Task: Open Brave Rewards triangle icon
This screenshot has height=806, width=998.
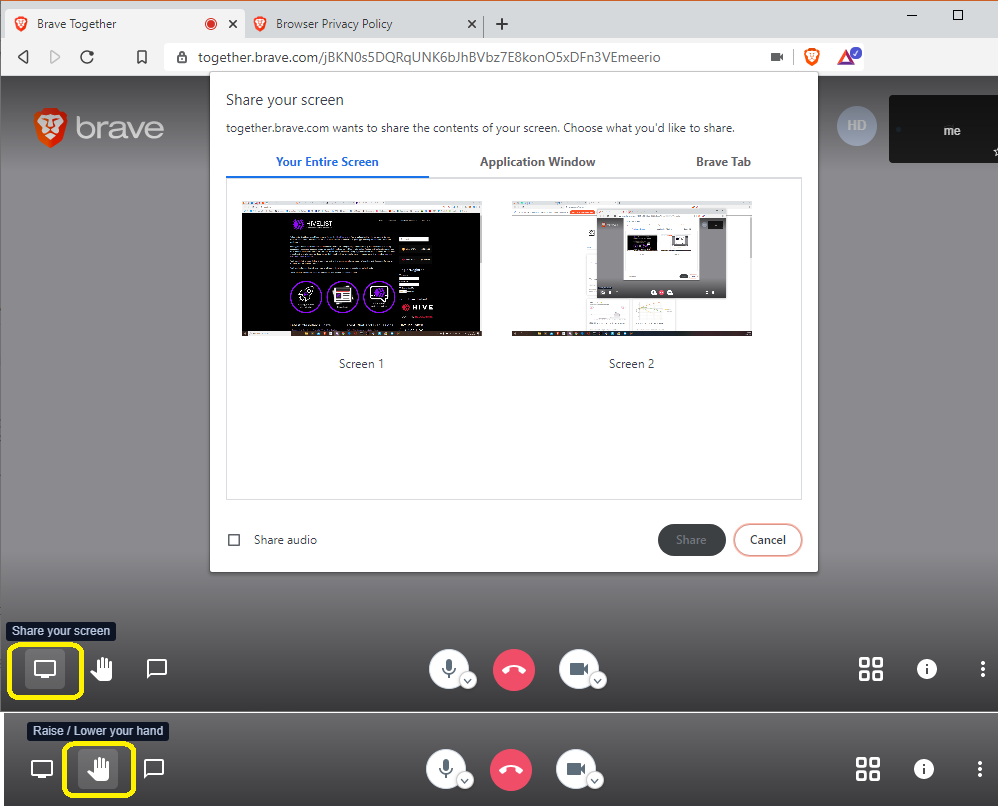Action: coord(848,57)
